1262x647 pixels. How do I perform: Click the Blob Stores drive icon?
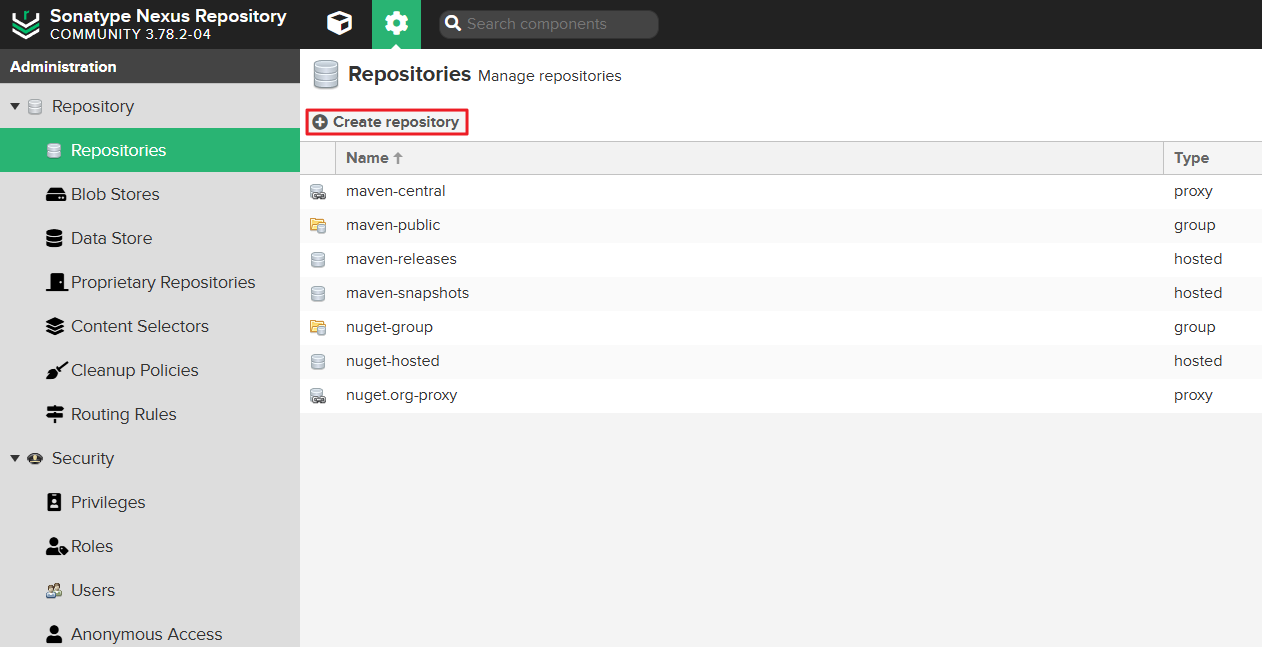point(56,194)
